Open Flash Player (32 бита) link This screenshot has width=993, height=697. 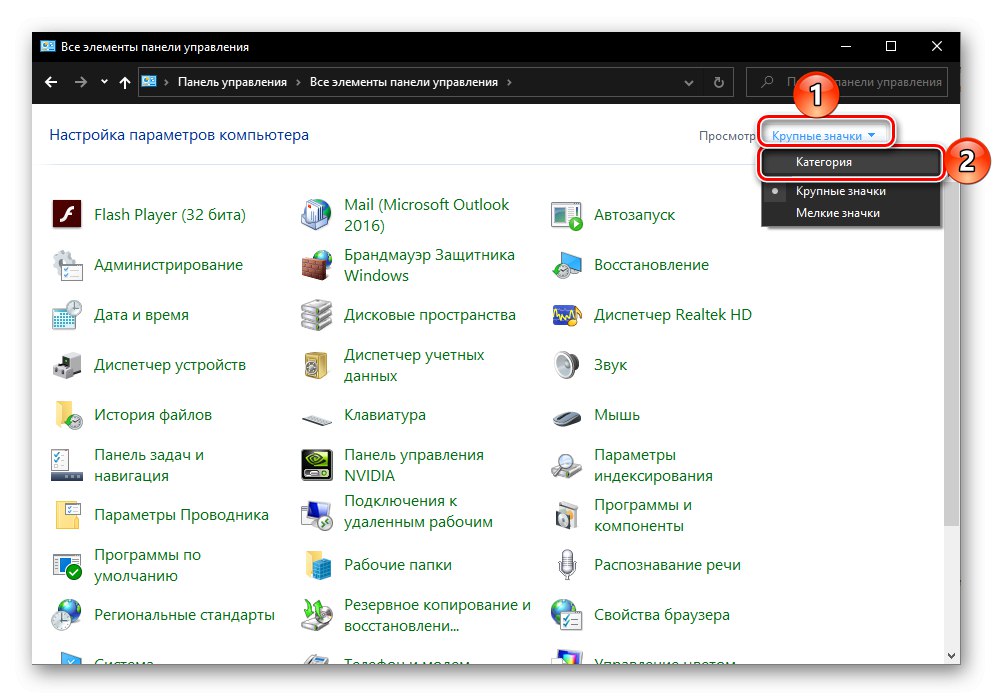170,215
